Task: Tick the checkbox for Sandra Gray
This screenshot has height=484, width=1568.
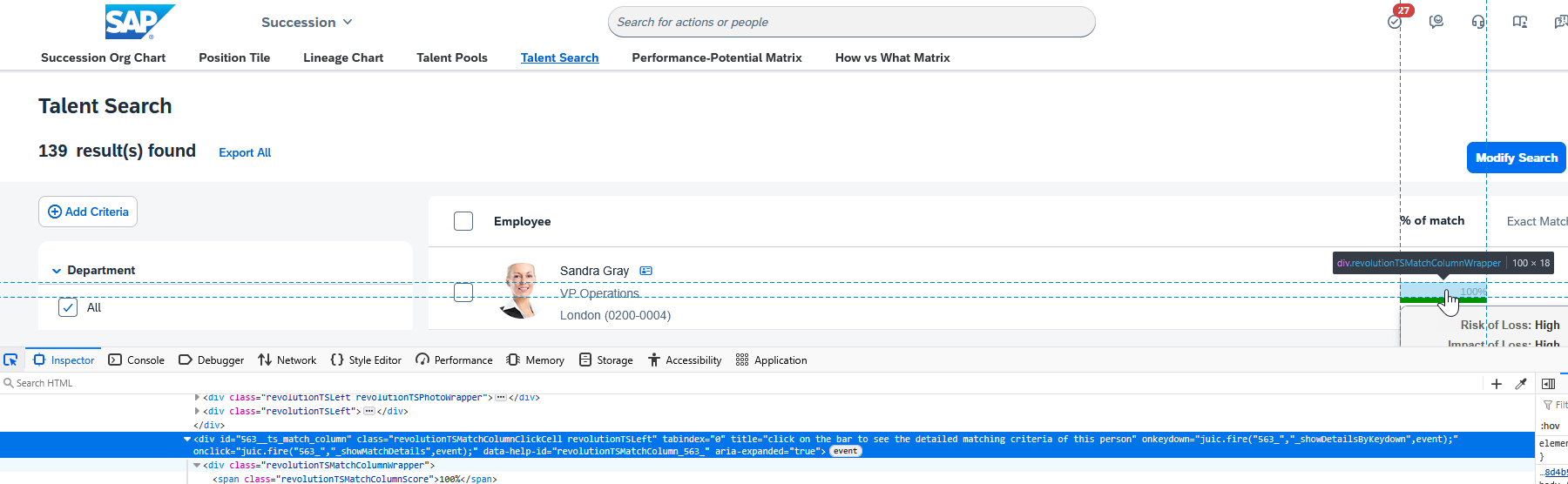Action: click(x=463, y=292)
